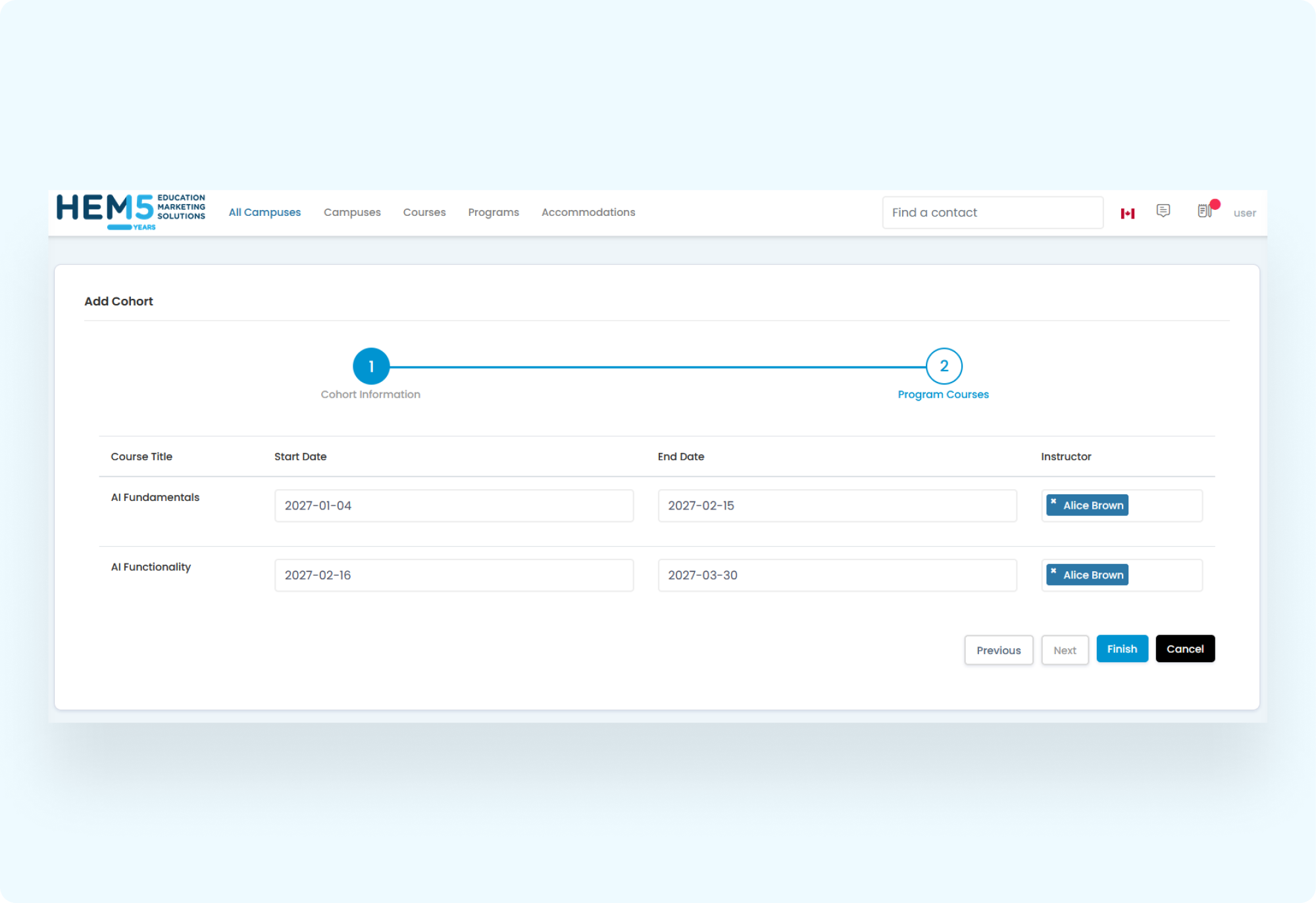1316x903 pixels.
Task: Open the Campuses nav item
Action: (352, 212)
